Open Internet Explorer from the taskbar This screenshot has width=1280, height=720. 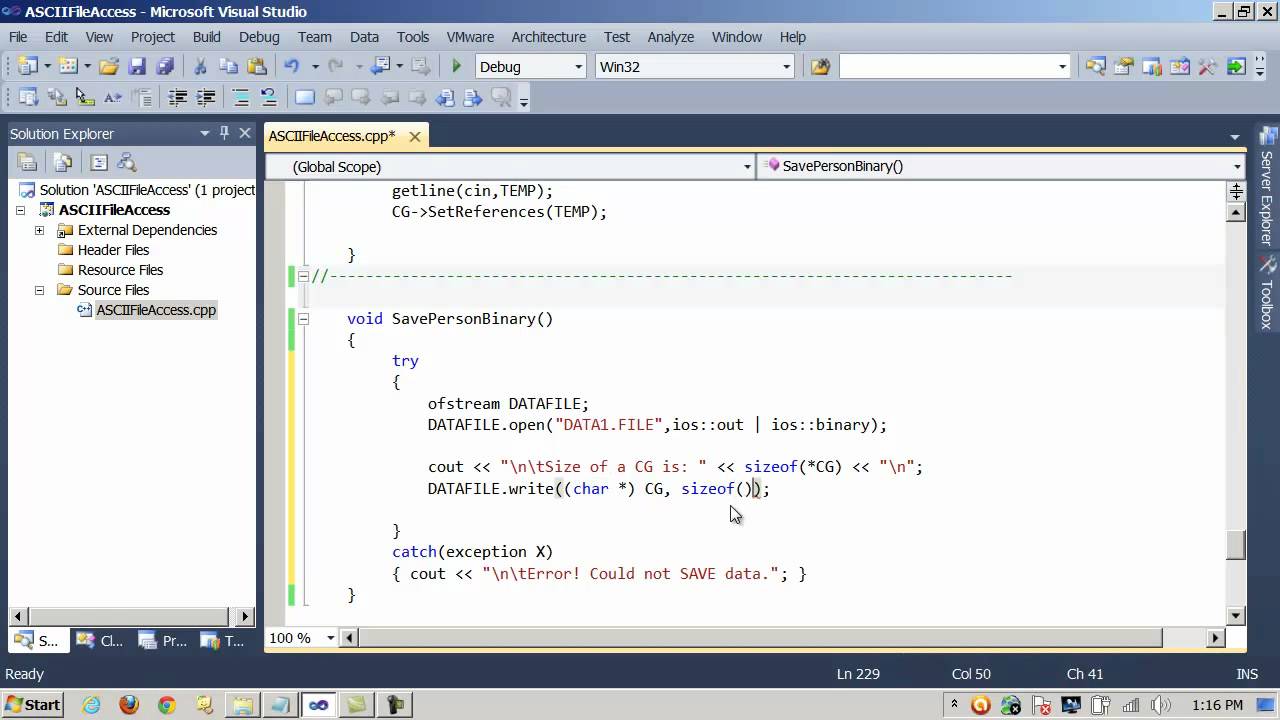(x=91, y=705)
